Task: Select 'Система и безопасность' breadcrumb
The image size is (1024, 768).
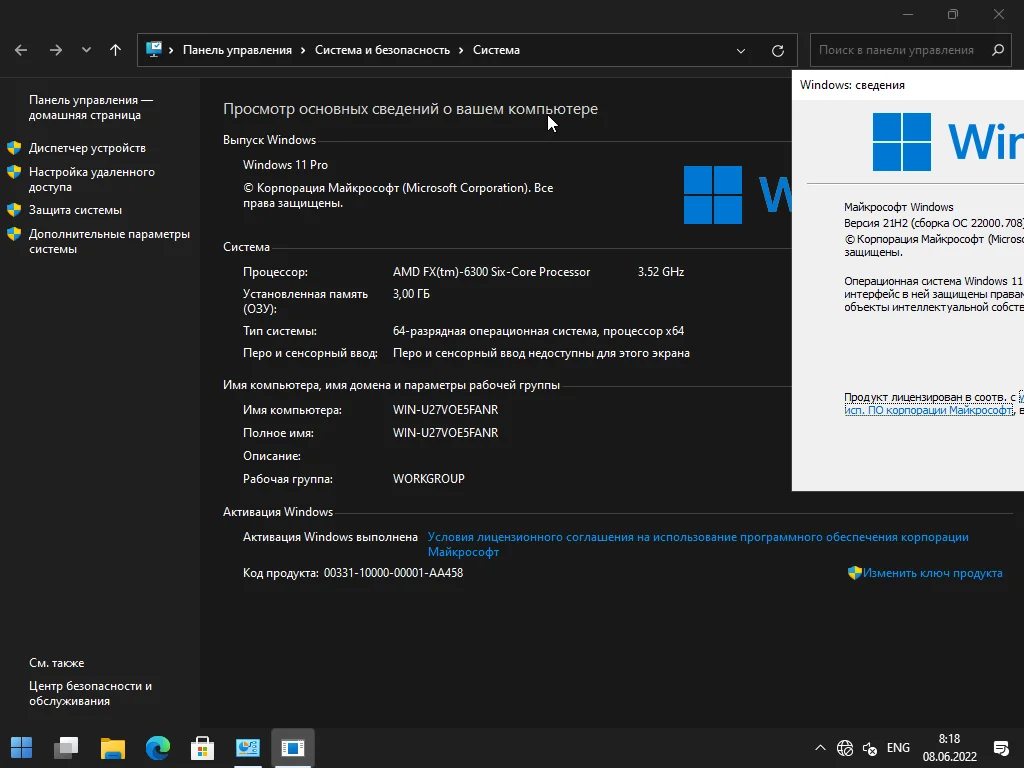Action: tap(382, 50)
